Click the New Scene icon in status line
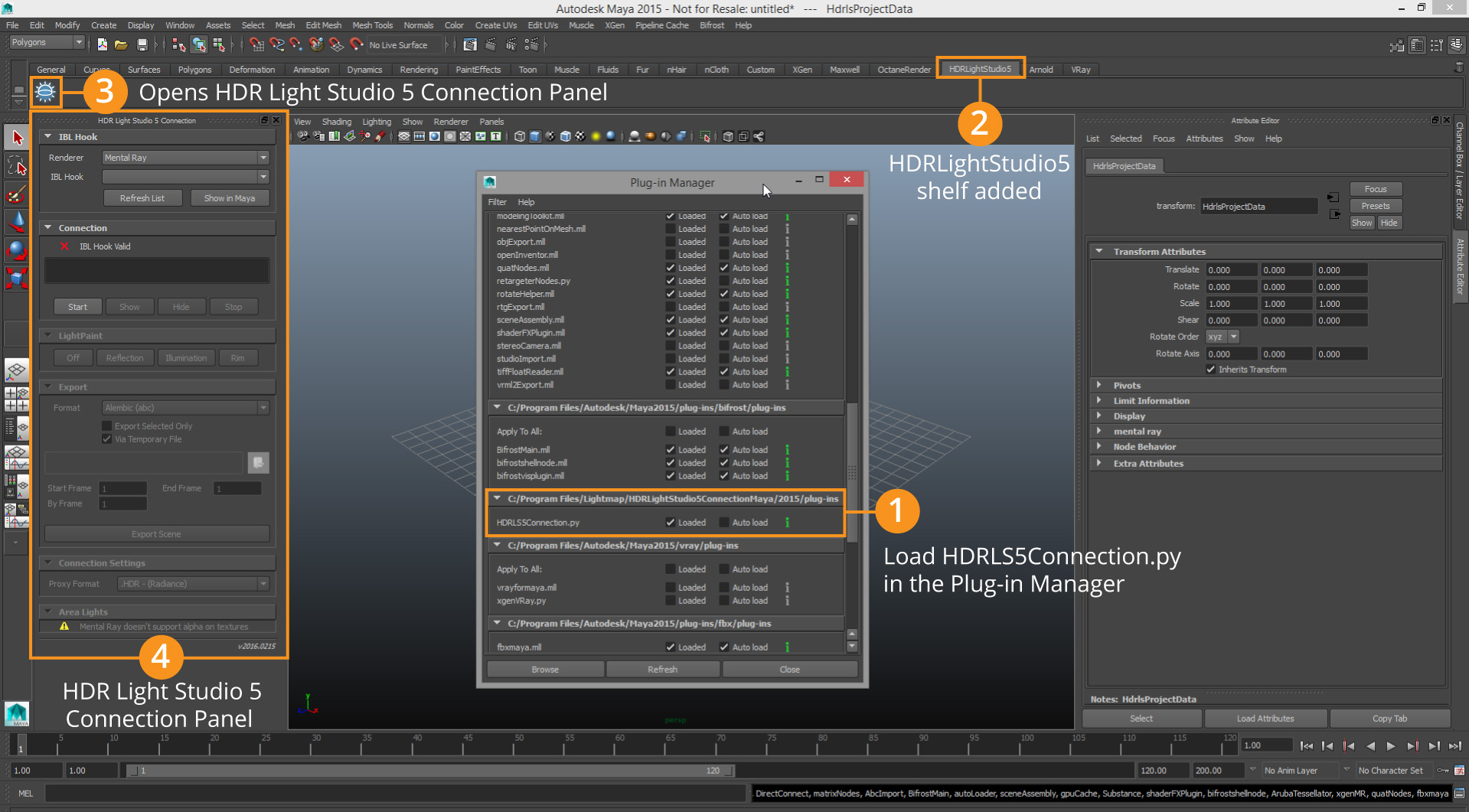1469x812 pixels. pos(103,44)
